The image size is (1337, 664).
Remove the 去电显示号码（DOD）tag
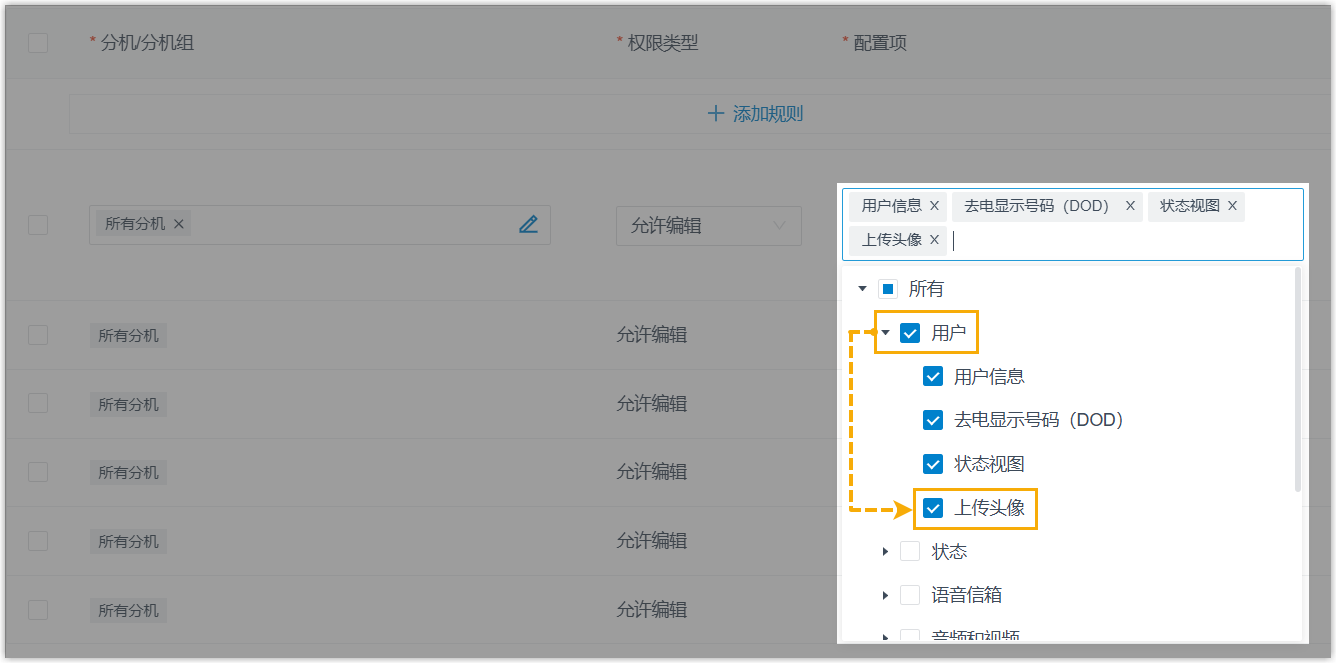[1130, 206]
